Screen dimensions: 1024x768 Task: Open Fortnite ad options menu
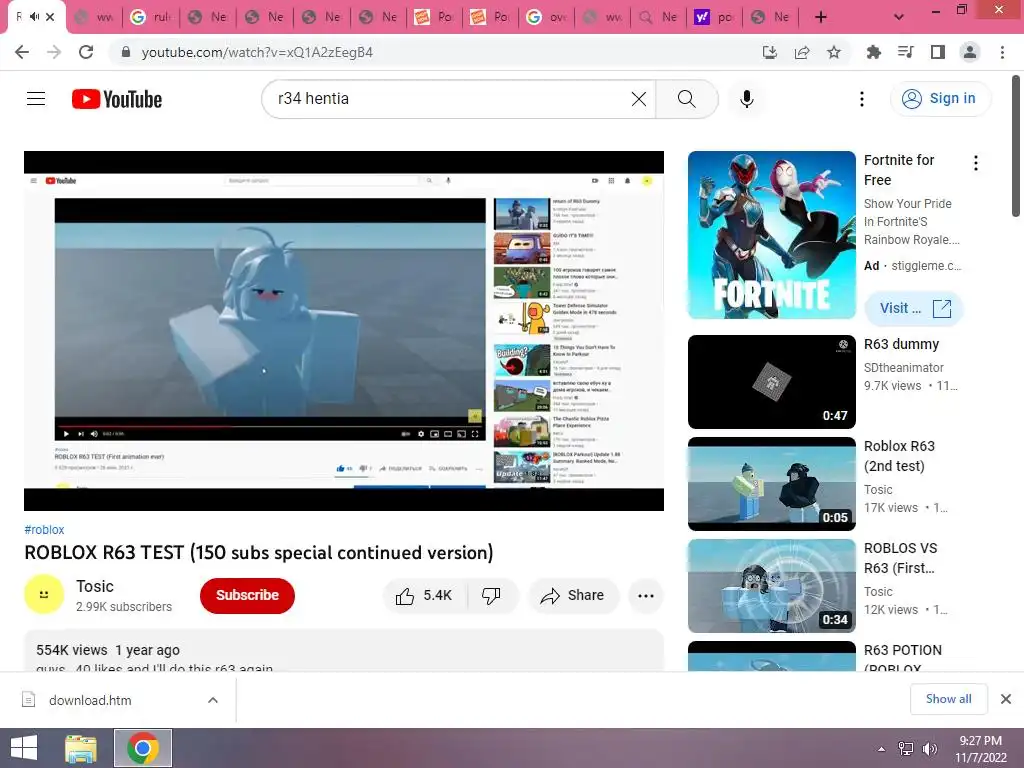click(976, 163)
